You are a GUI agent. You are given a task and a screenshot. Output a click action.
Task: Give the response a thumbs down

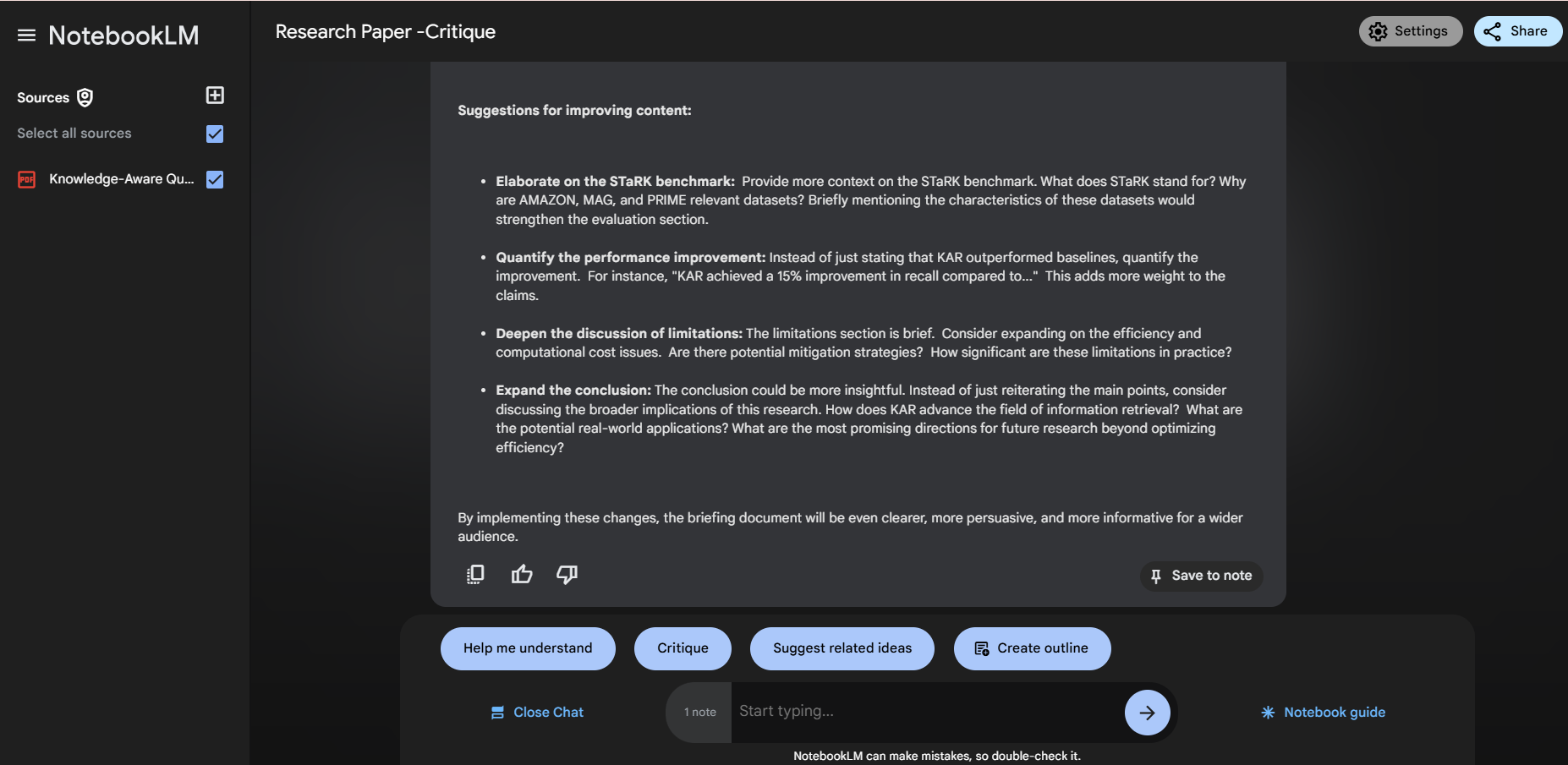(x=567, y=575)
